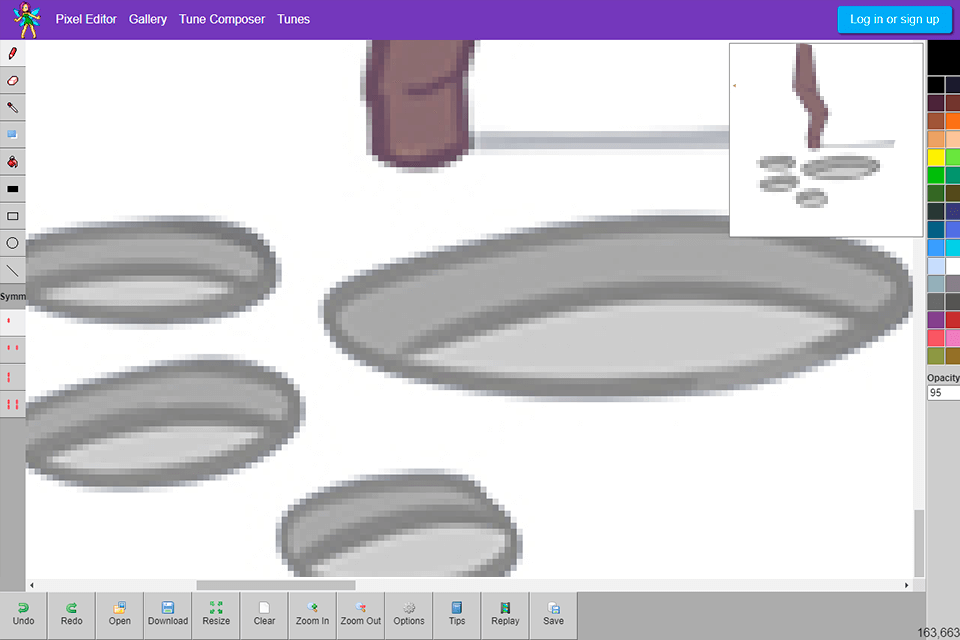Toggle four-way symmetry mode

tap(13, 404)
